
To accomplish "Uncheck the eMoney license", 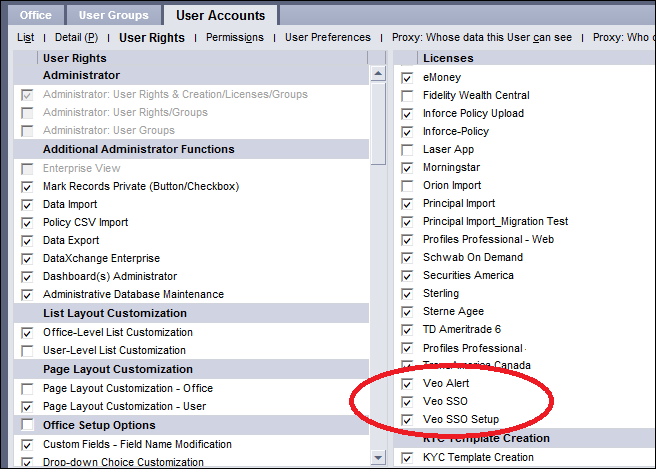I will point(407,78).
